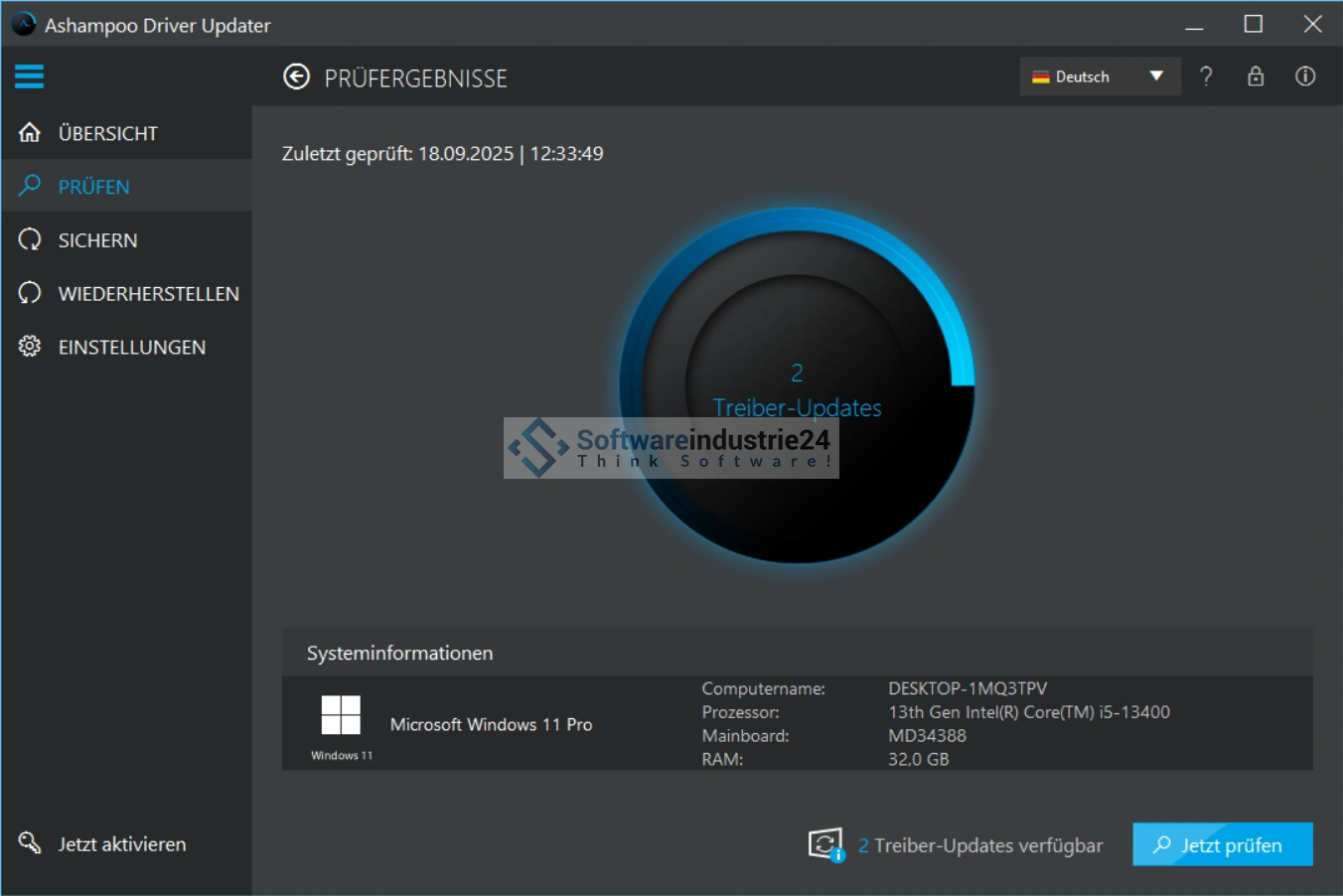1343x896 pixels.
Task: Open help via question mark icon
Action: (1206, 76)
